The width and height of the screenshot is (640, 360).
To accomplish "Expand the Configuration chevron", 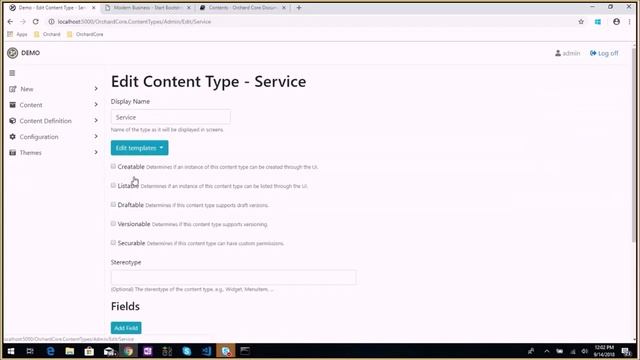I will click(96, 136).
